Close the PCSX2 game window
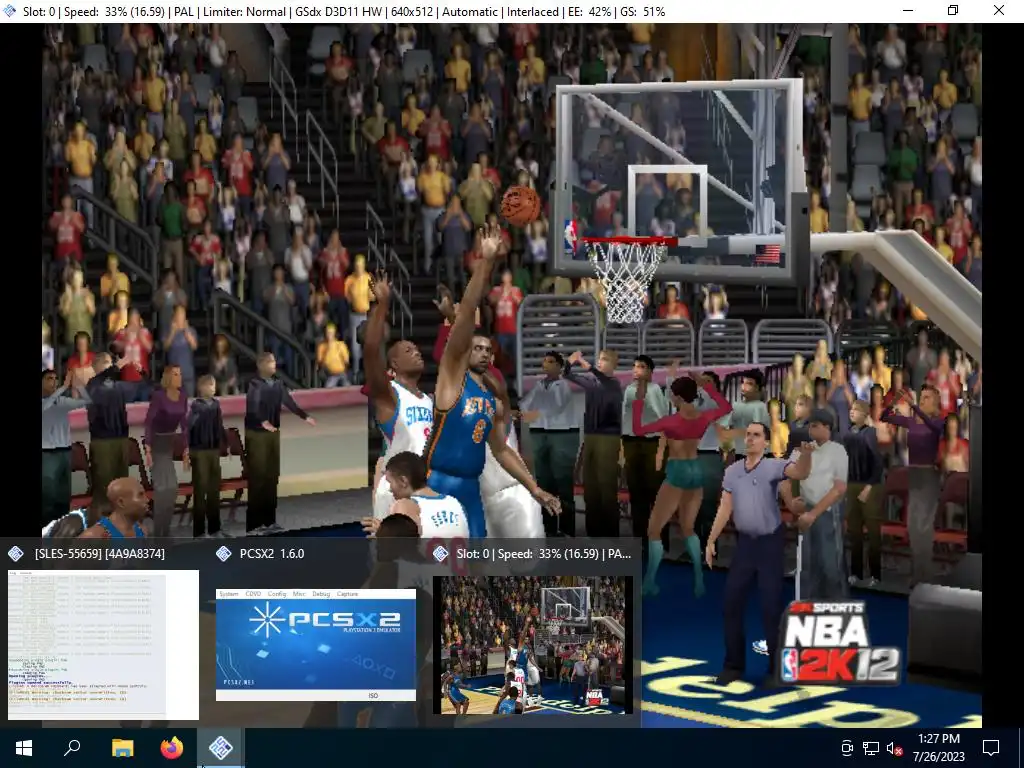1024x768 pixels. click(x=999, y=11)
